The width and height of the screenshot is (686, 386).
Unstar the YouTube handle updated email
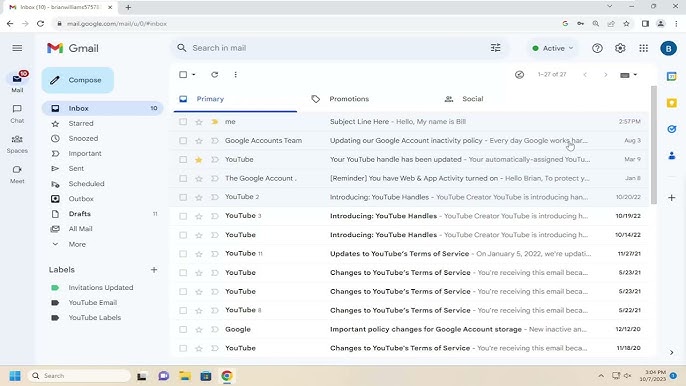(x=199, y=160)
